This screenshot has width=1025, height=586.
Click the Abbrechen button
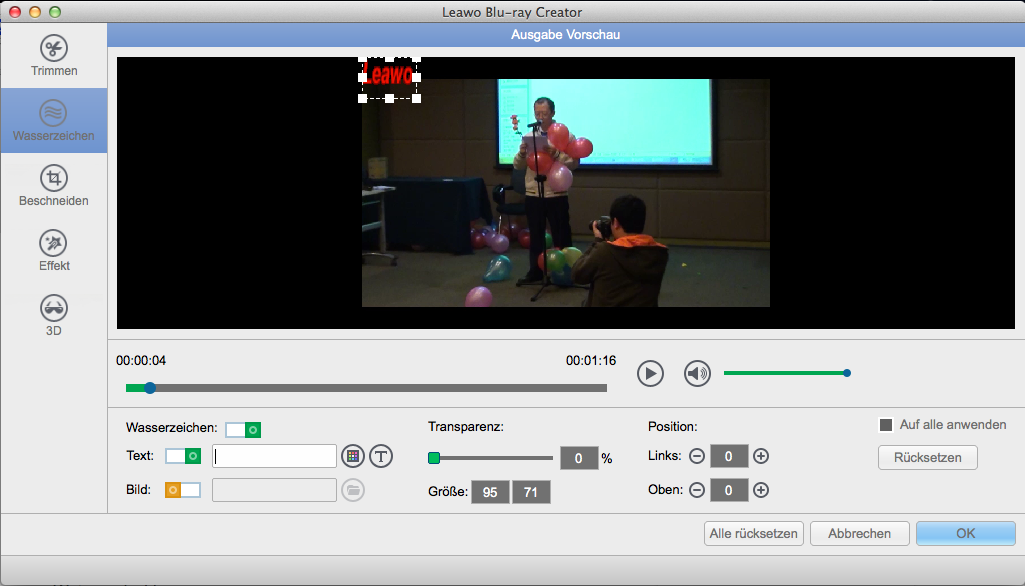[859, 533]
